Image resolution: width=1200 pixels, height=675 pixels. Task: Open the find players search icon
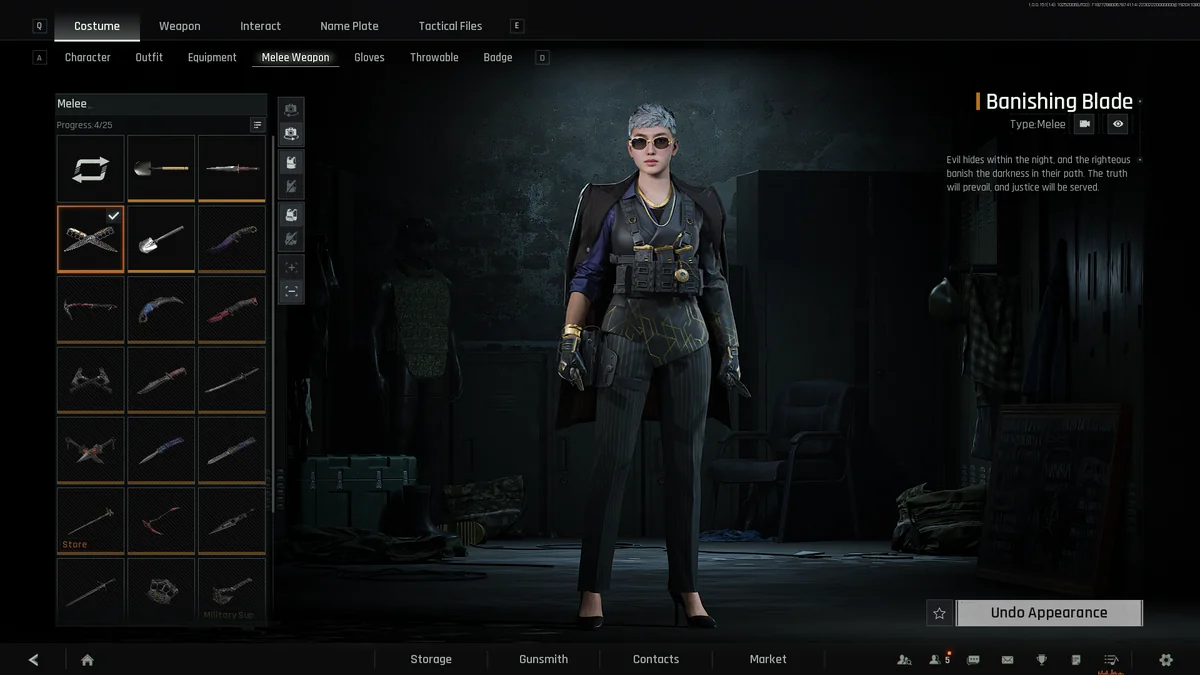click(x=904, y=660)
